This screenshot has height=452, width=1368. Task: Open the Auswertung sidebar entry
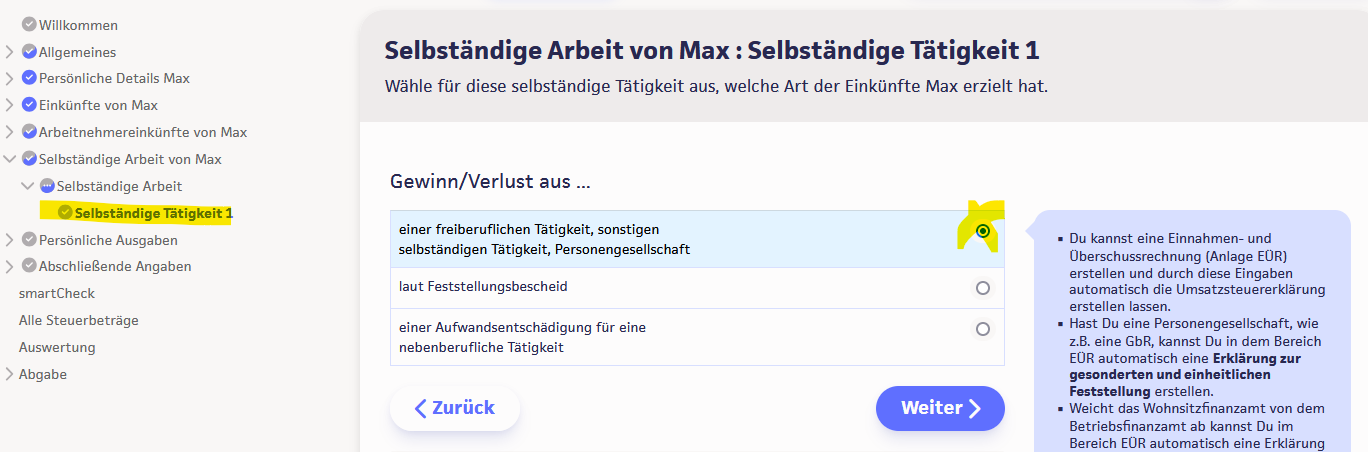pyautogui.click(x=57, y=347)
